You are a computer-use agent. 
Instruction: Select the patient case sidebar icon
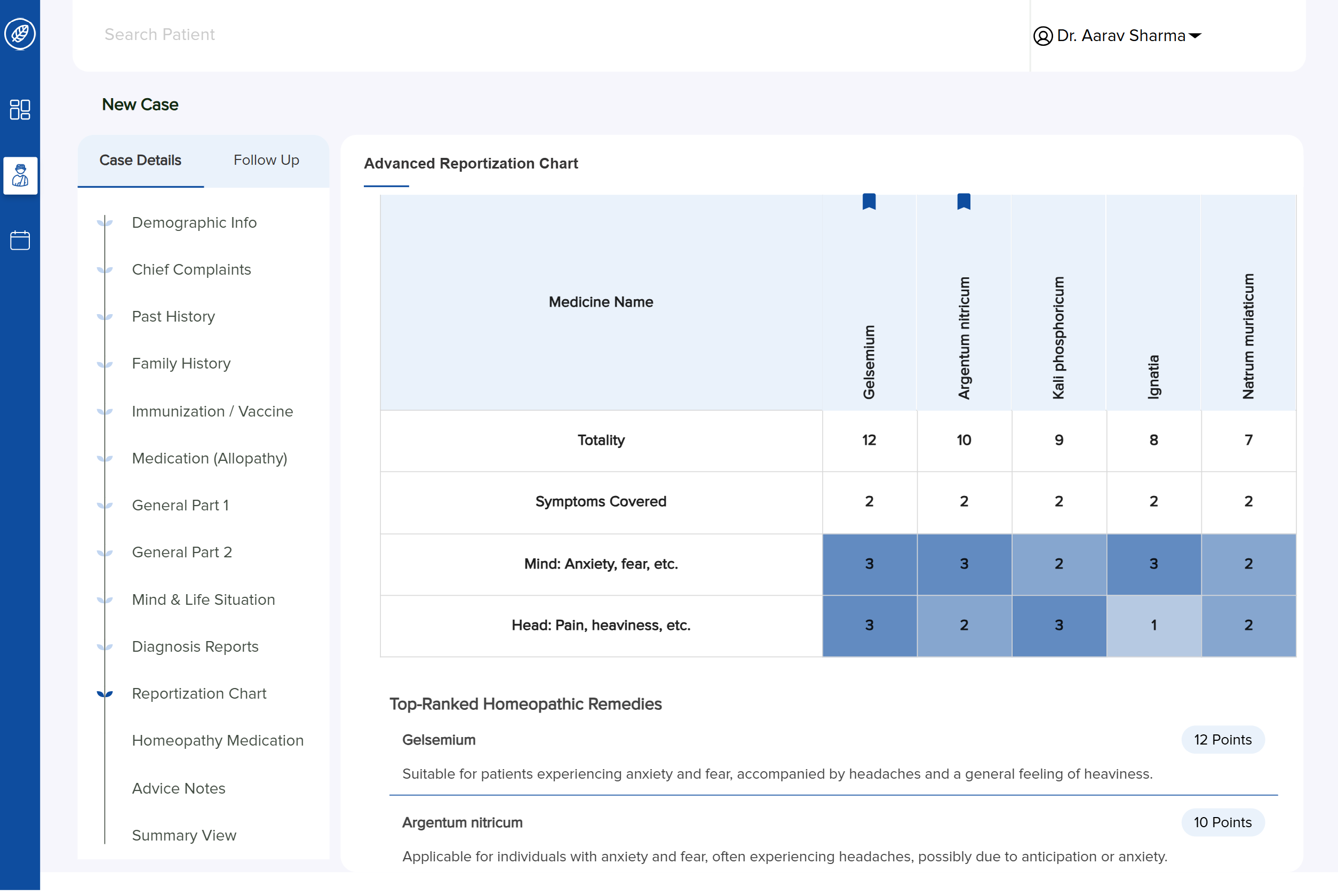tap(20, 175)
